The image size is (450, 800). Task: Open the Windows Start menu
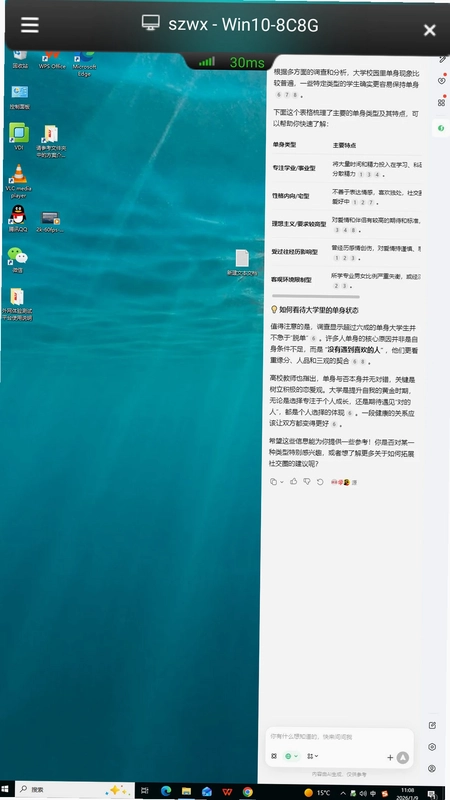pos(5,790)
